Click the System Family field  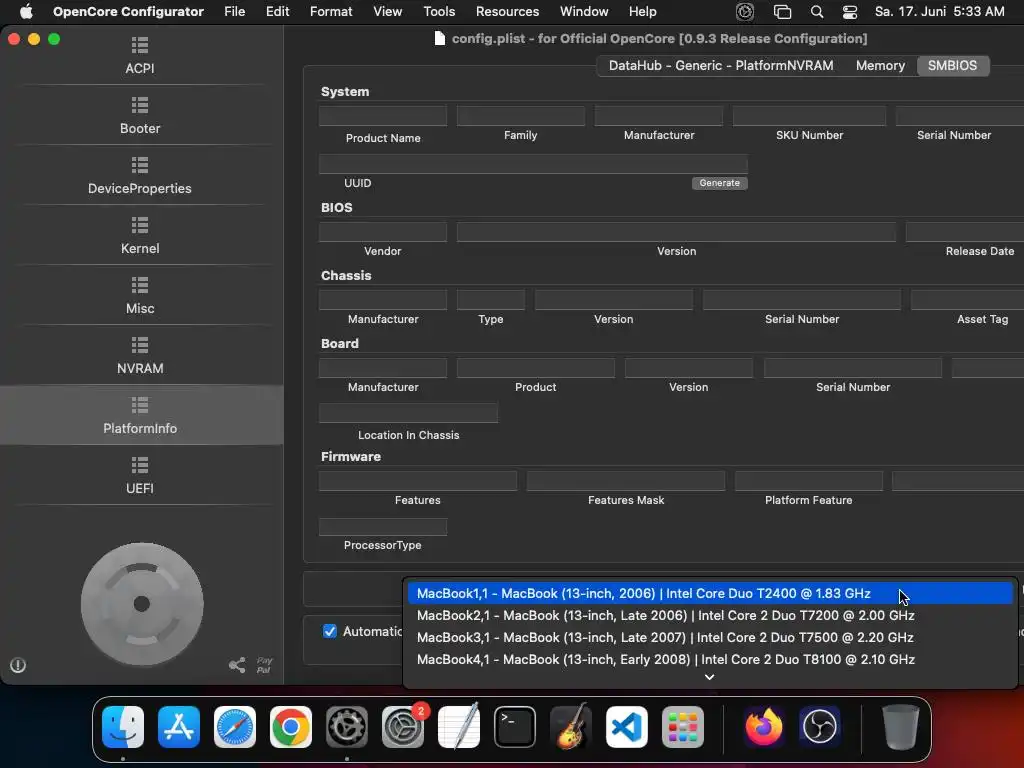[x=520, y=116]
